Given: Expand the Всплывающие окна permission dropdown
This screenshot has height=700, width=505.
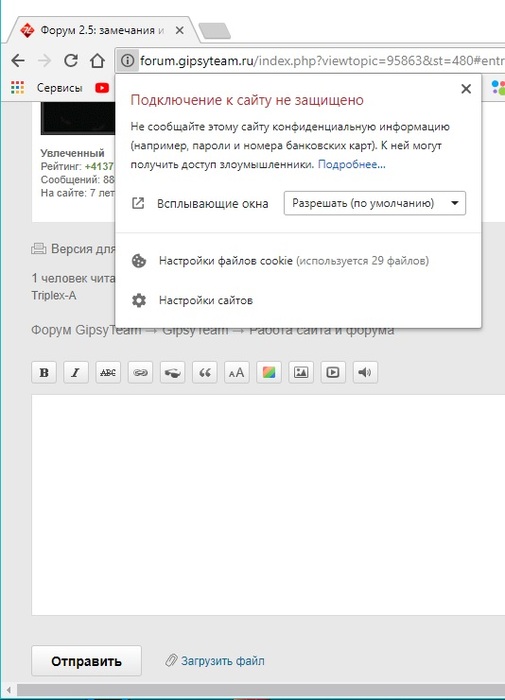Looking at the screenshot, I should [375, 203].
